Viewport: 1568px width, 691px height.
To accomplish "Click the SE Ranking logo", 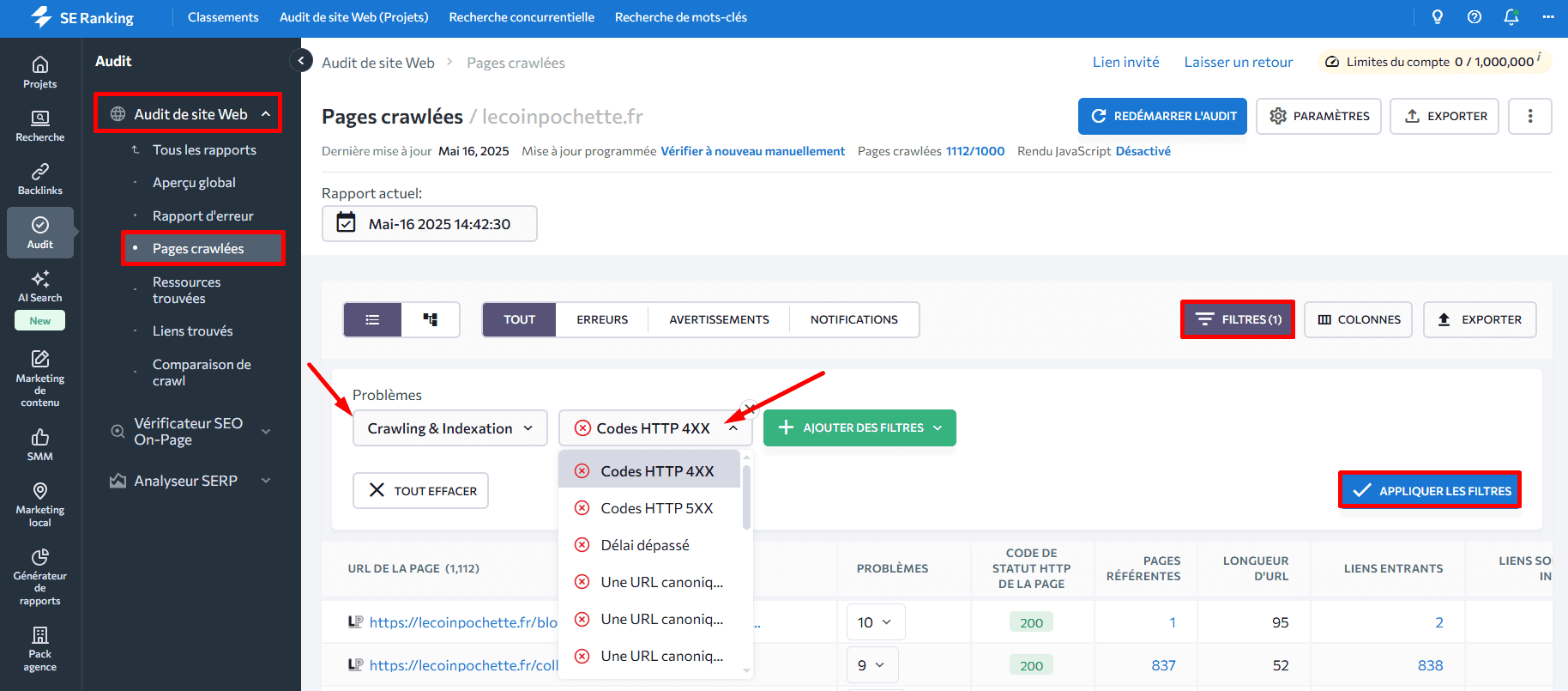I will [82, 17].
